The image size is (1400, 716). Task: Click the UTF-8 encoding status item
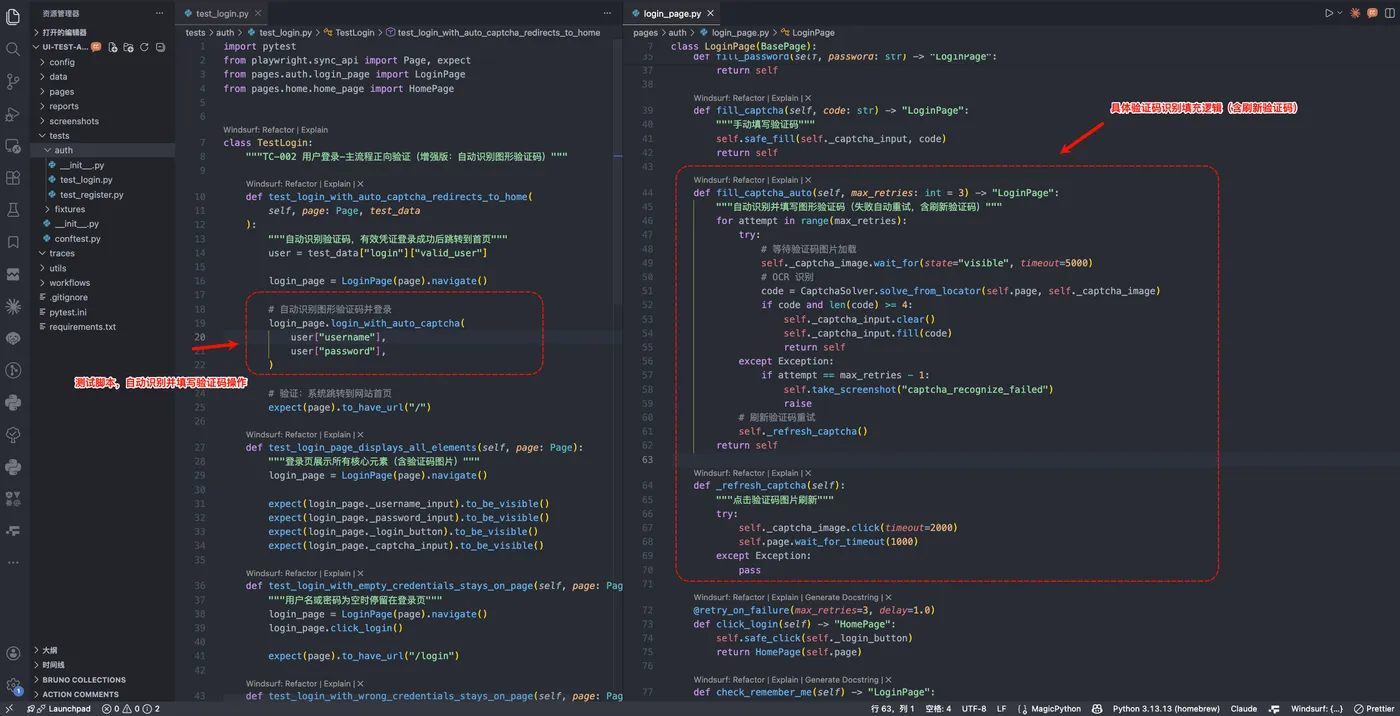[x=974, y=708]
